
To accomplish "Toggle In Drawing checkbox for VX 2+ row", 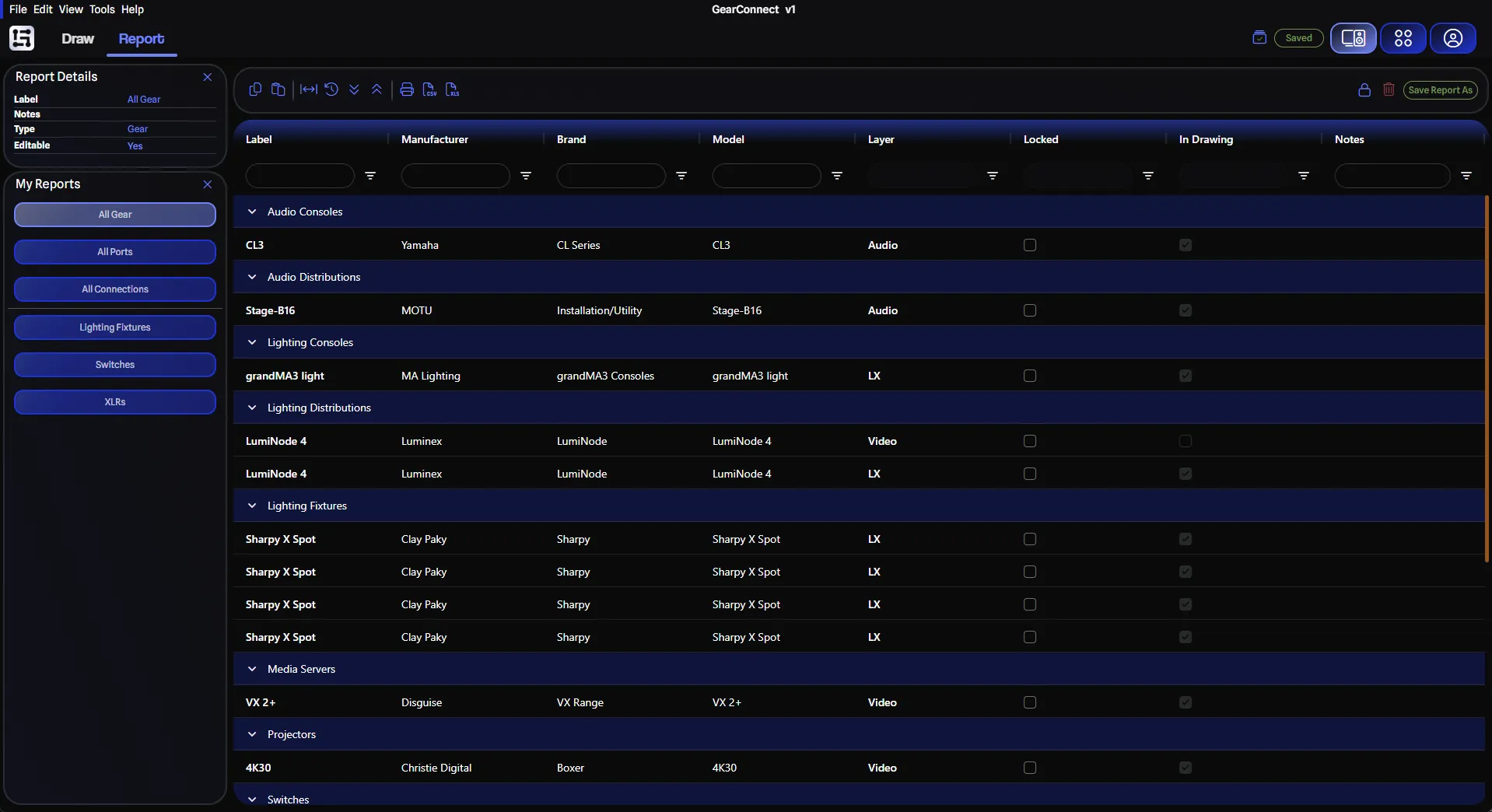I will (1186, 702).
